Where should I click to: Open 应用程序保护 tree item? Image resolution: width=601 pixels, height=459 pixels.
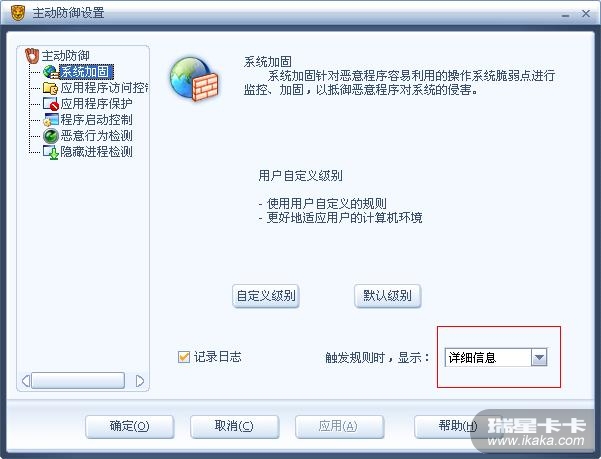click(x=97, y=104)
